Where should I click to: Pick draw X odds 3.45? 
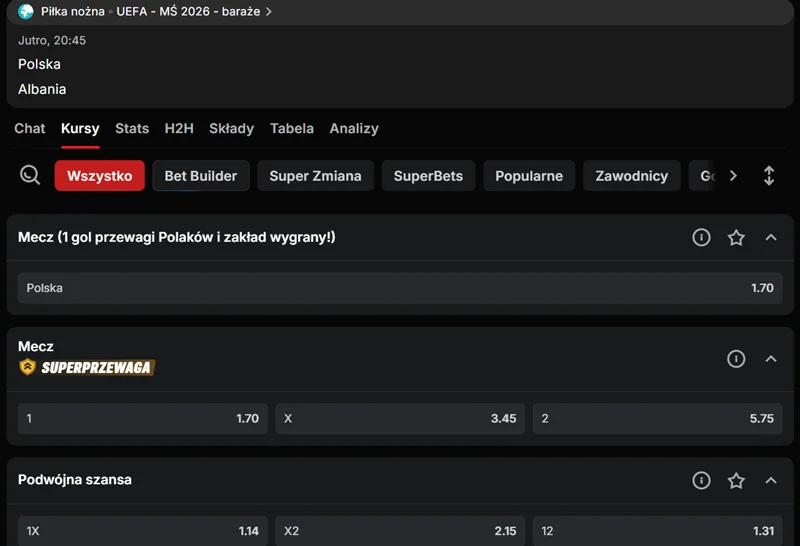[400, 418]
